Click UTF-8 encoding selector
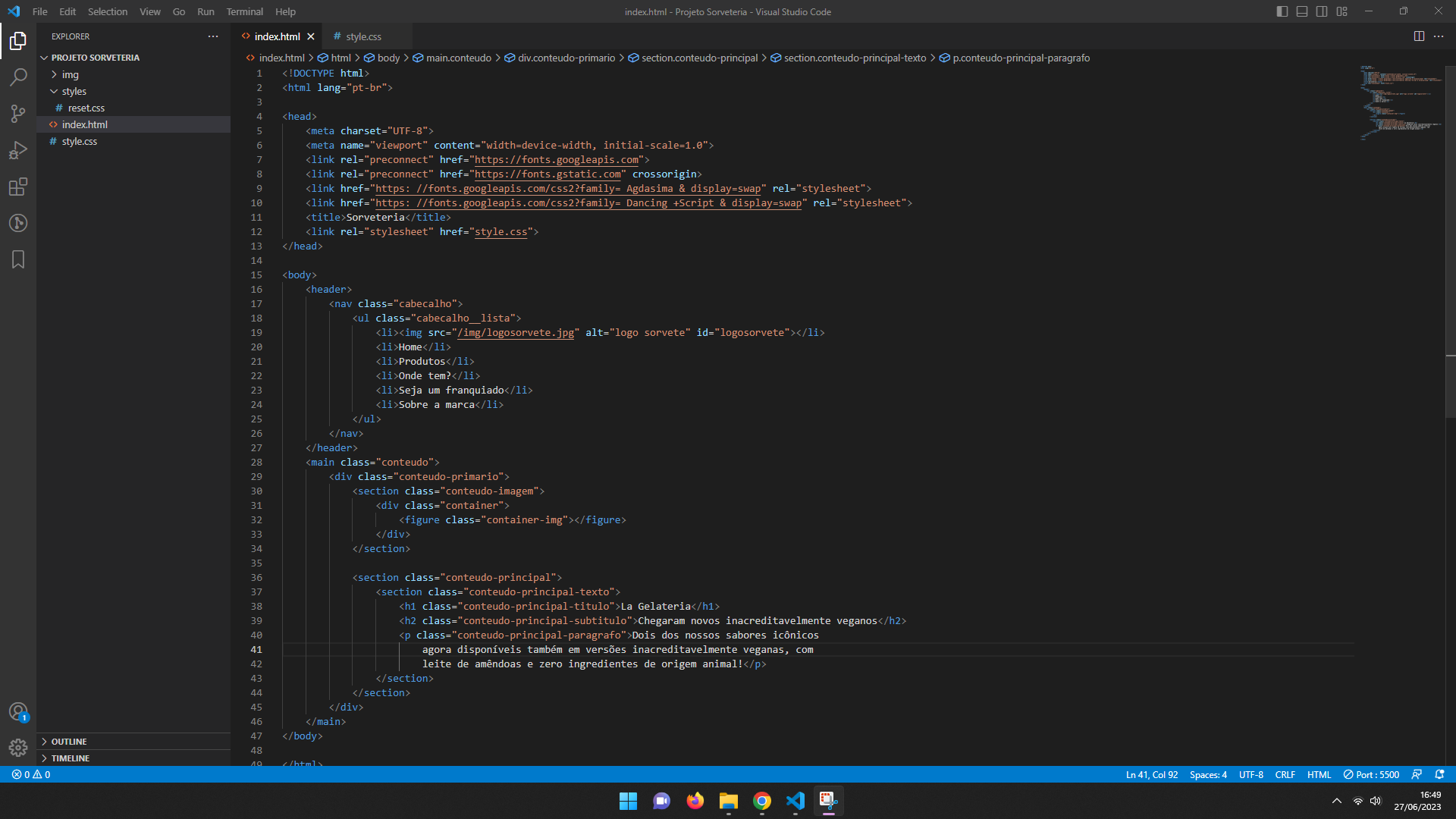Image resolution: width=1456 pixels, height=819 pixels. coord(1251,774)
